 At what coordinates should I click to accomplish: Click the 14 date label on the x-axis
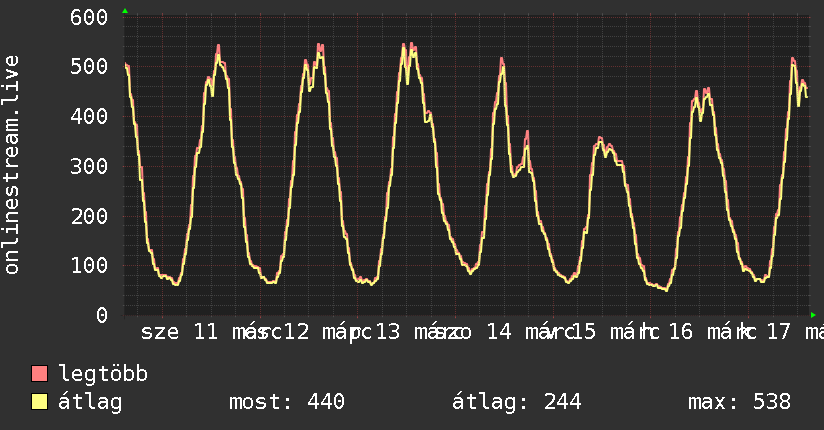pyautogui.click(x=499, y=332)
